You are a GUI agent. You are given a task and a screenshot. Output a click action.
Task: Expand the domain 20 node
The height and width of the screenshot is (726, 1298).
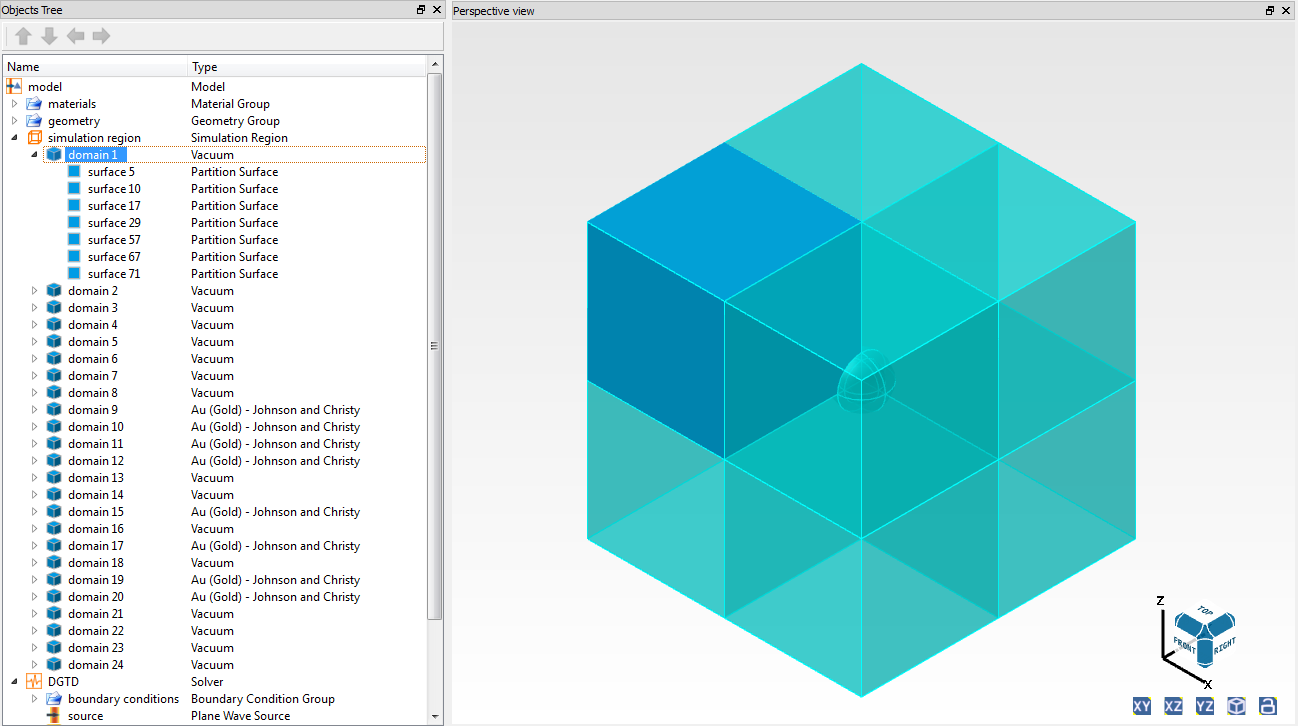click(x=34, y=596)
